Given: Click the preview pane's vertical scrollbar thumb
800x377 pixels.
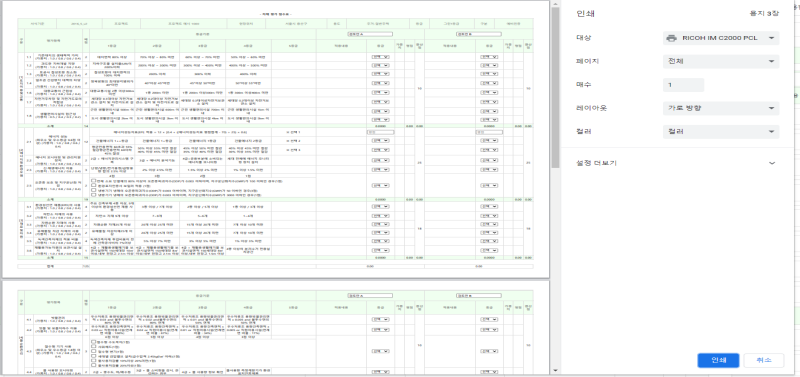Looking at the screenshot, I should pyautogui.click(x=556, y=84).
